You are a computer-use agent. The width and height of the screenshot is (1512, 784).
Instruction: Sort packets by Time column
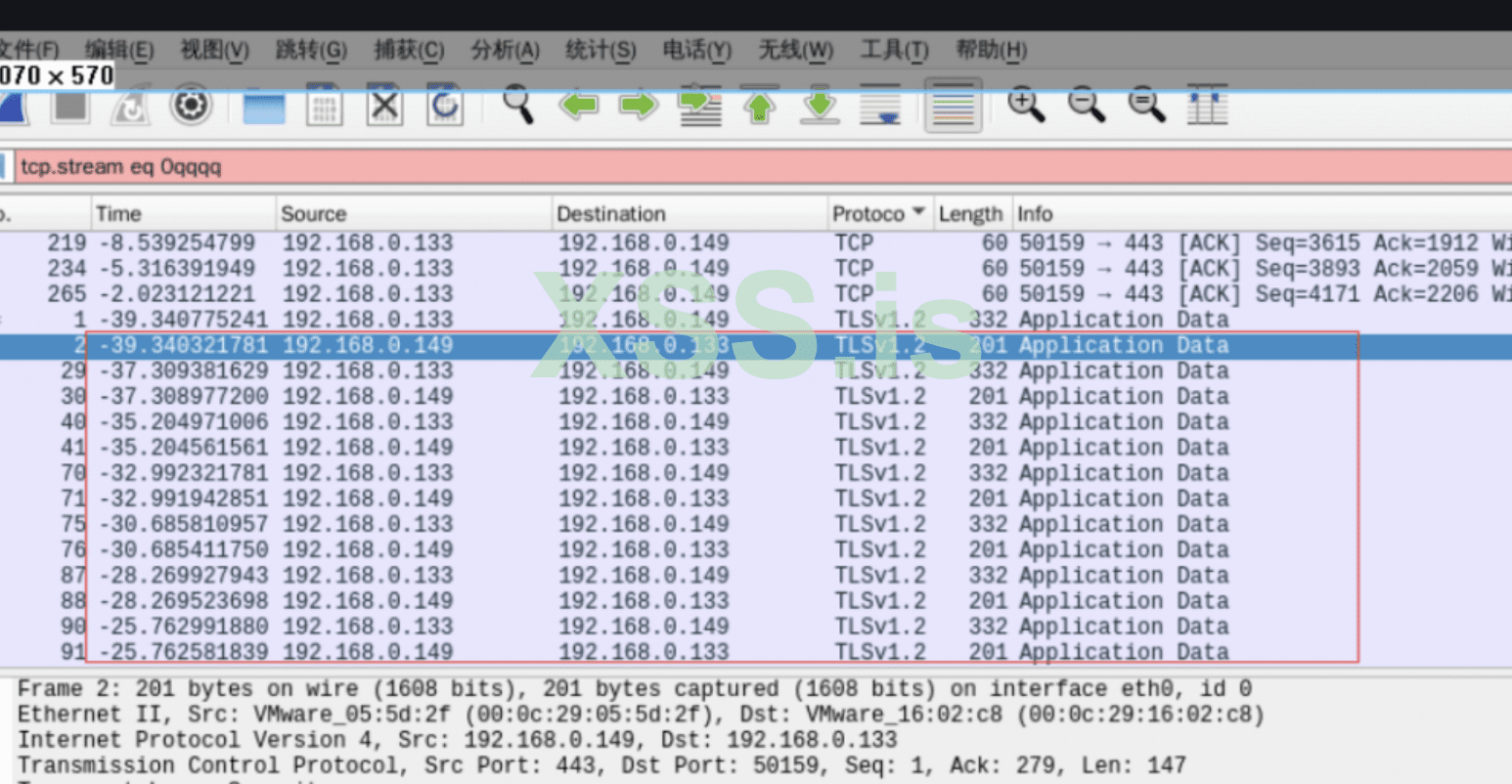[x=184, y=214]
